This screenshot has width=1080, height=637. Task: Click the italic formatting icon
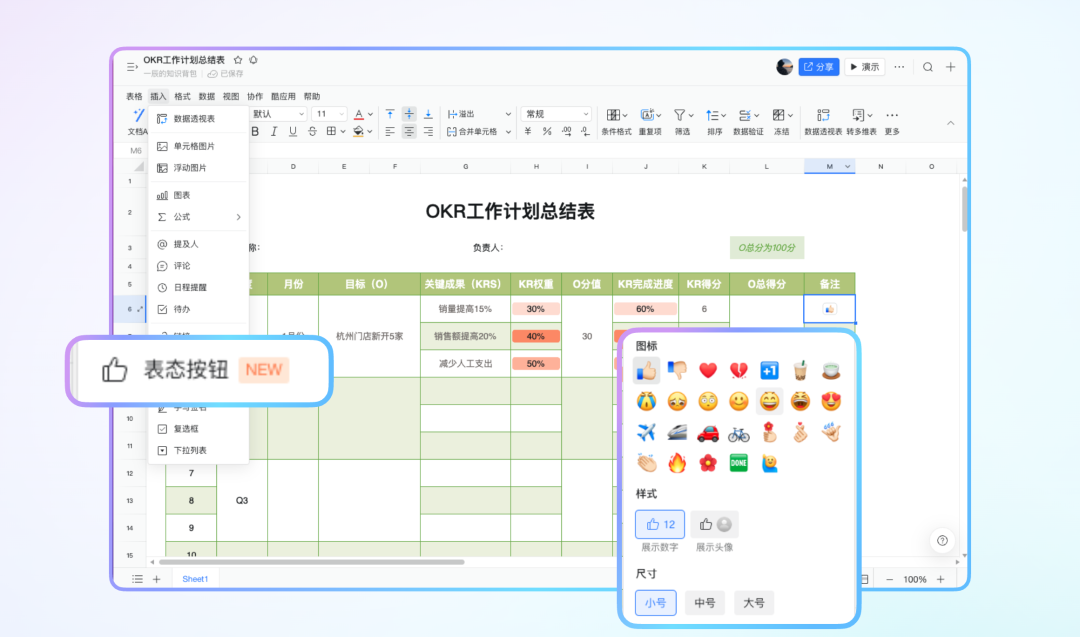click(274, 131)
